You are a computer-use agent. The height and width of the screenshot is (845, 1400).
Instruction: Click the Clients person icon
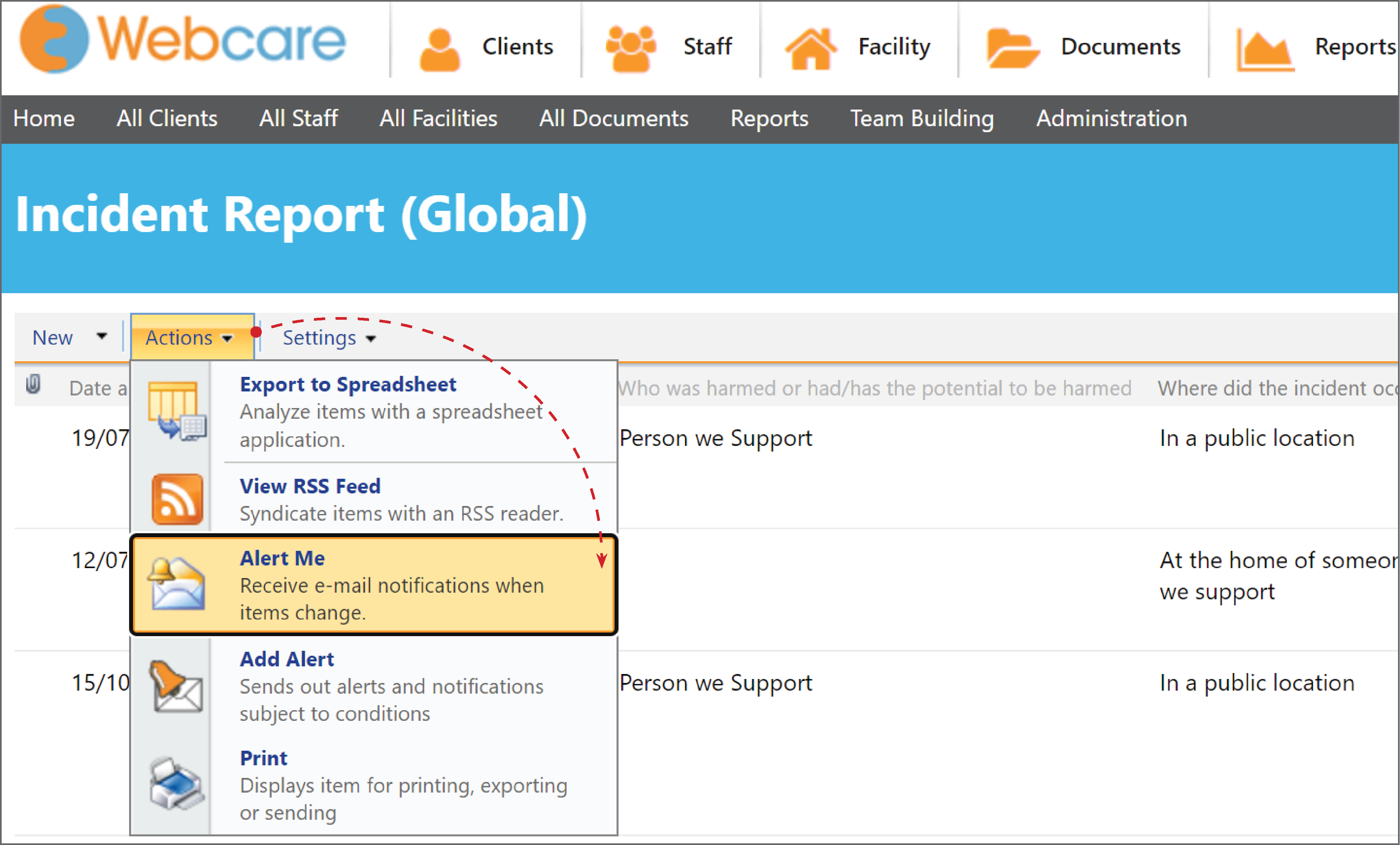click(439, 50)
